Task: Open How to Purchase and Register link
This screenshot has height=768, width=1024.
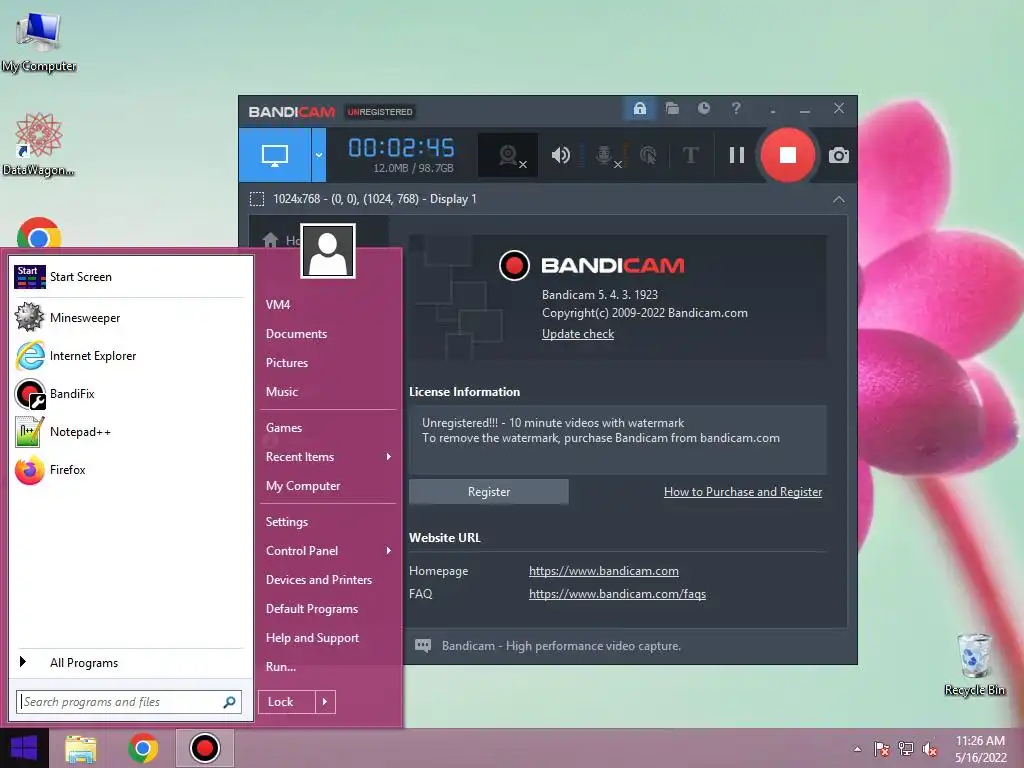Action: point(743,492)
